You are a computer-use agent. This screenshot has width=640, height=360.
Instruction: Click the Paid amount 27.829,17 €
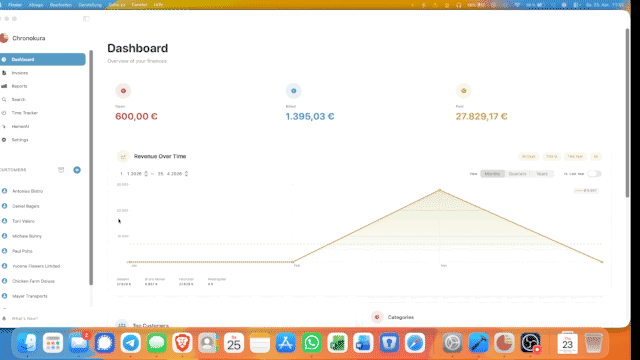[x=482, y=117]
